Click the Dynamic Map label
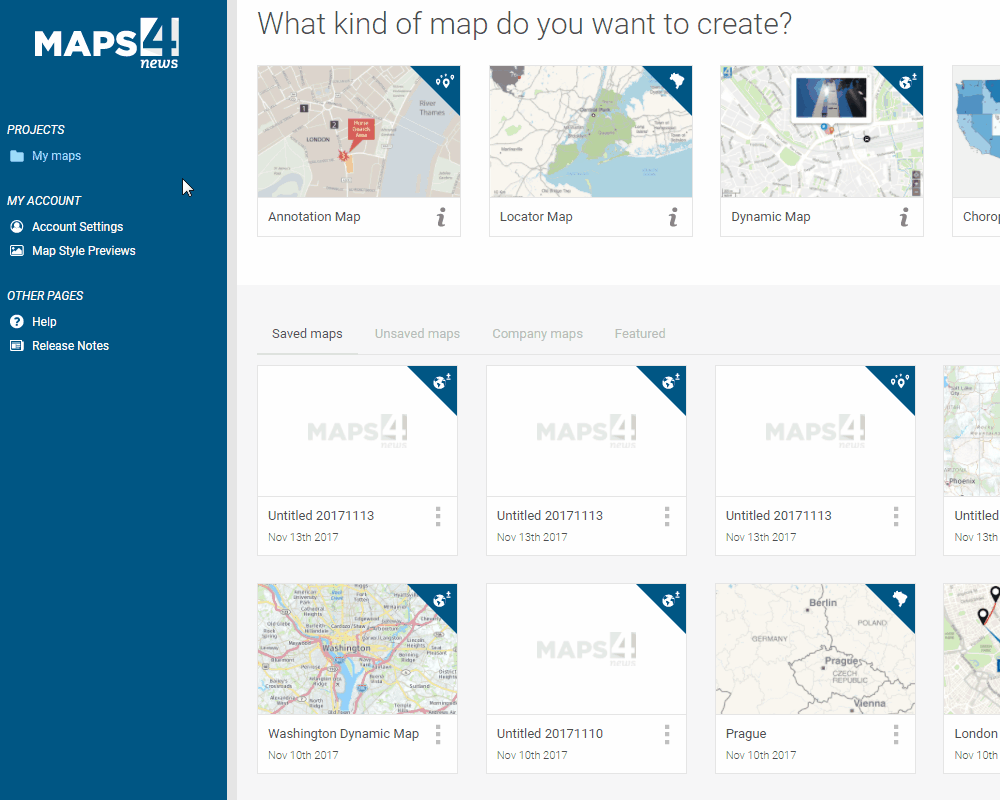The width and height of the screenshot is (1000, 800). pos(771,217)
